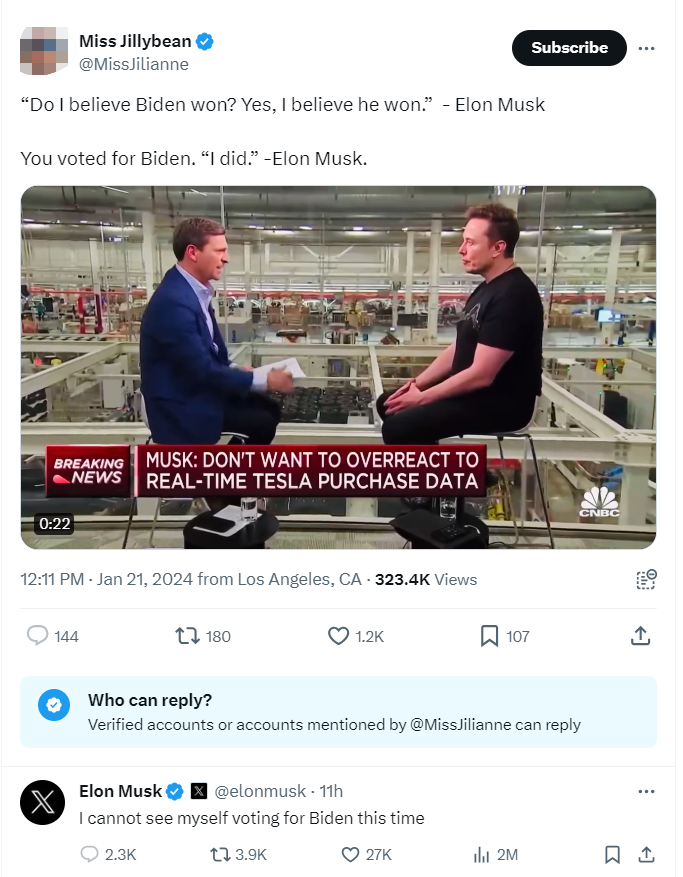The height and width of the screenshot is (877, 683).
Task: Repost Elon Musk's reply
Action: [221, 854]
